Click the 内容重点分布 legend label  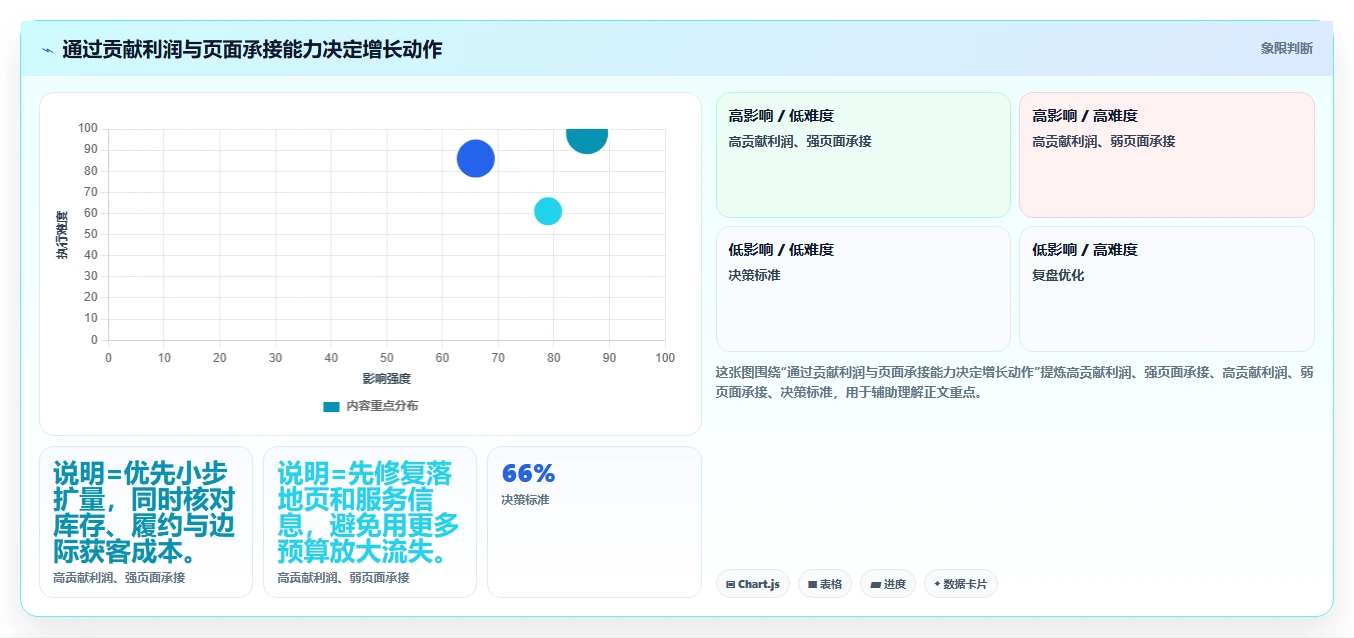click(382, 406)
